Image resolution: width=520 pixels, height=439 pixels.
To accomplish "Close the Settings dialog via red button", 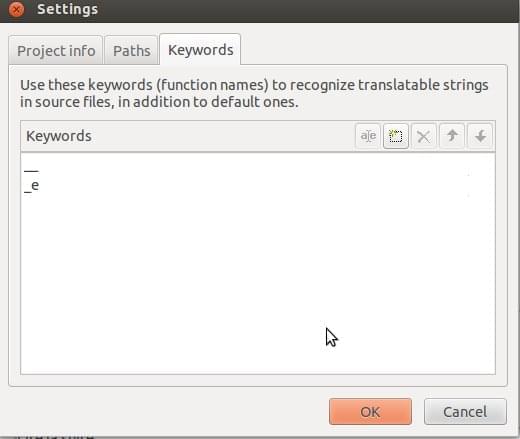I will [16, 9].
